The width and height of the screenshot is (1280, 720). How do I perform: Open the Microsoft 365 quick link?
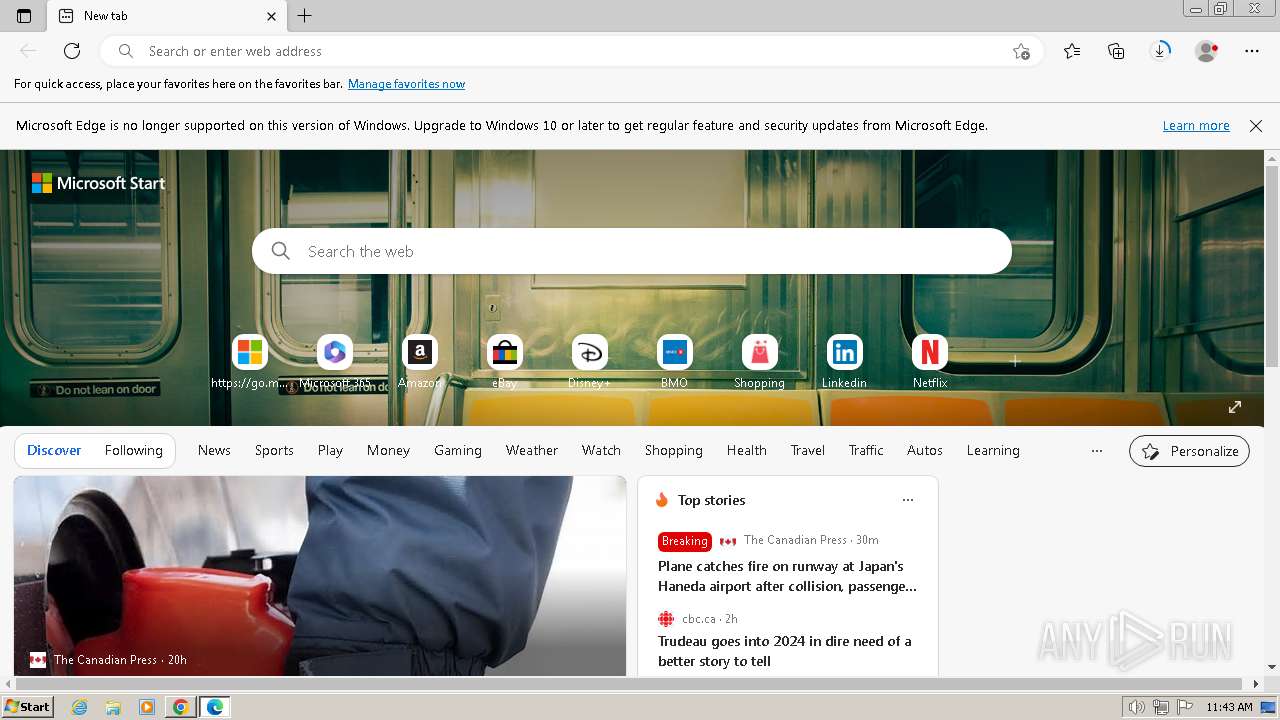coord(335,362)
